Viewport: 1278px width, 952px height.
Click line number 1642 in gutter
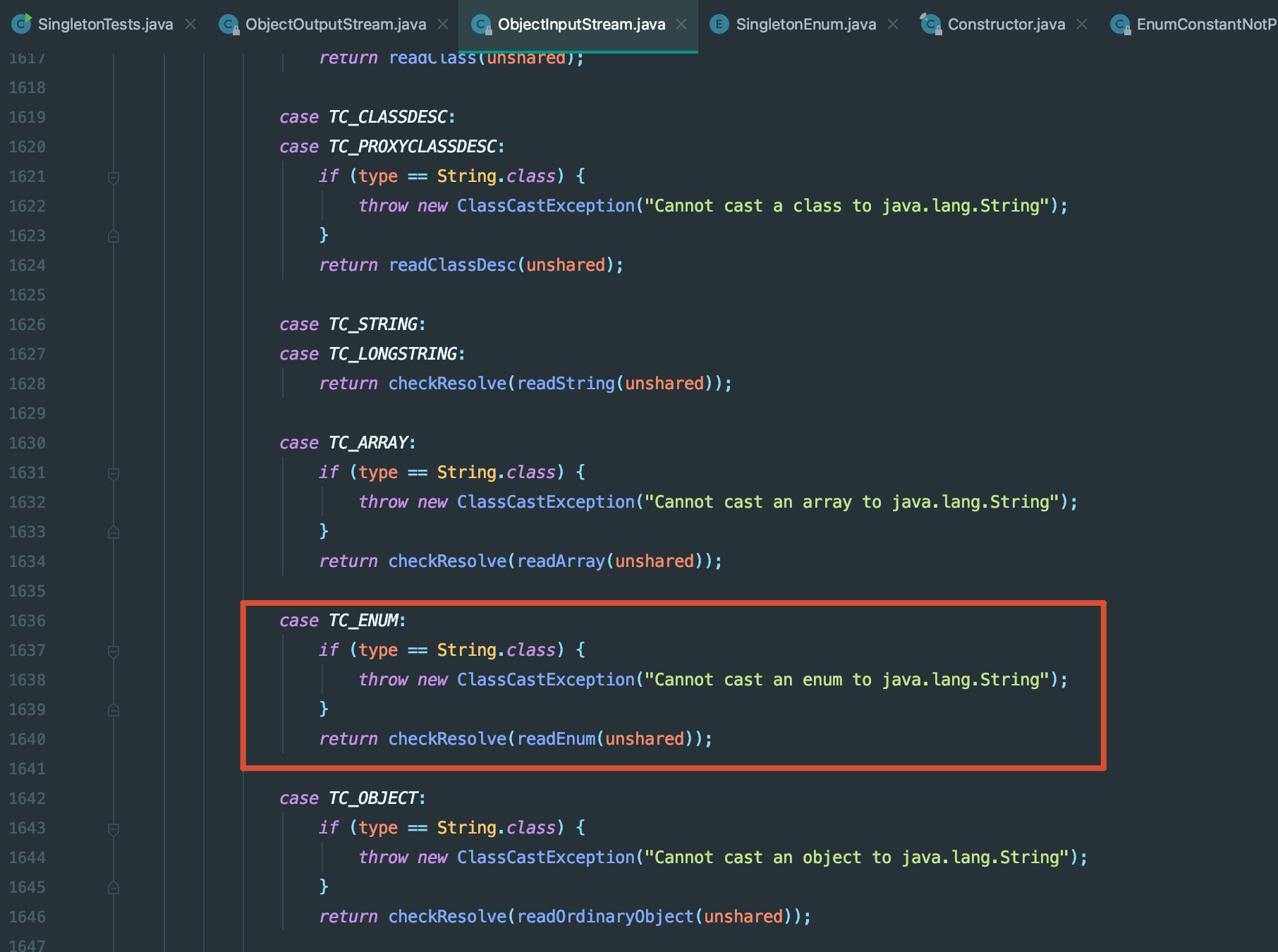[x=27, y=798]
